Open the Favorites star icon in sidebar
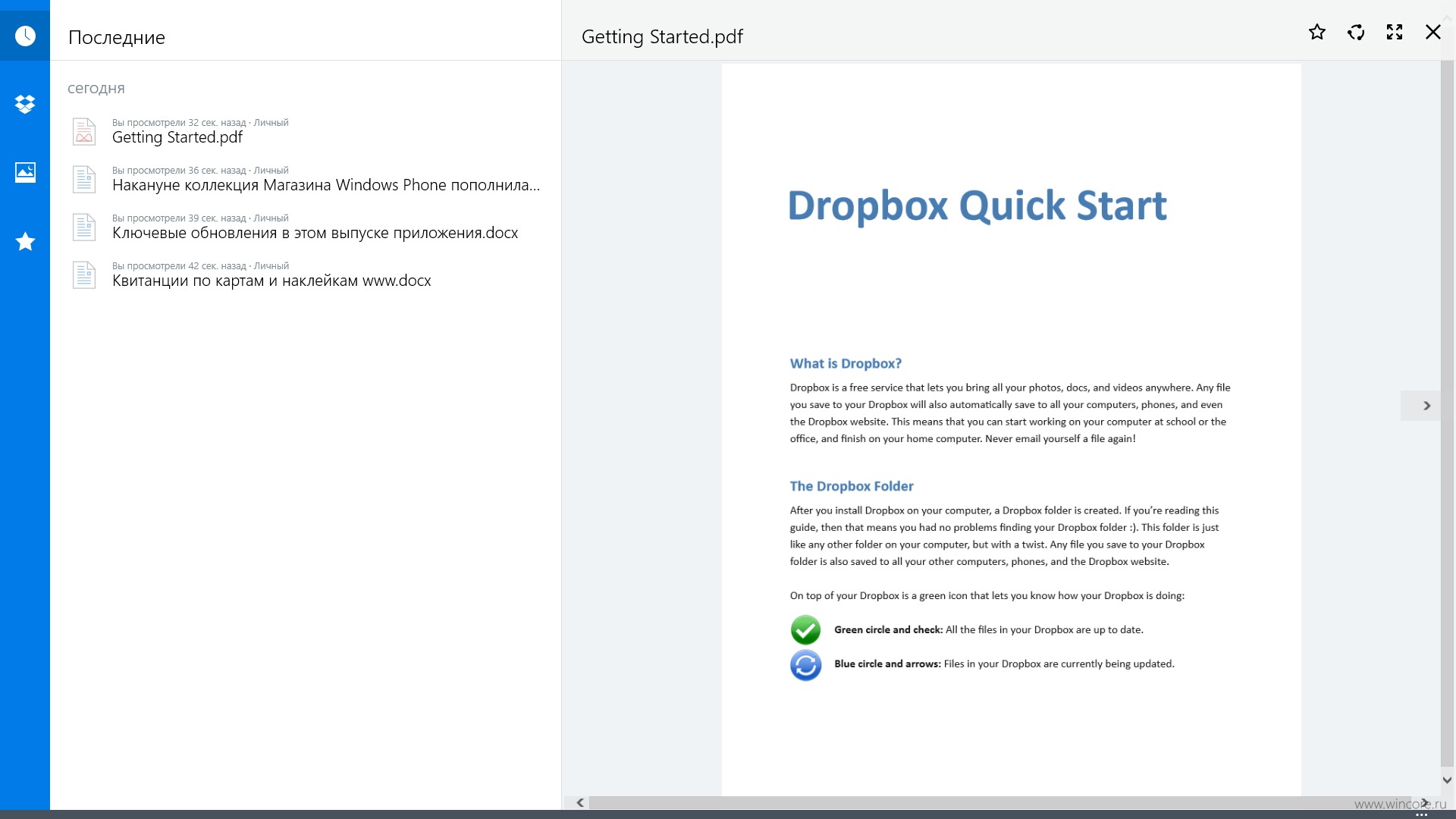This screenshot has width=1456, height=819. (x=25, y=241)
